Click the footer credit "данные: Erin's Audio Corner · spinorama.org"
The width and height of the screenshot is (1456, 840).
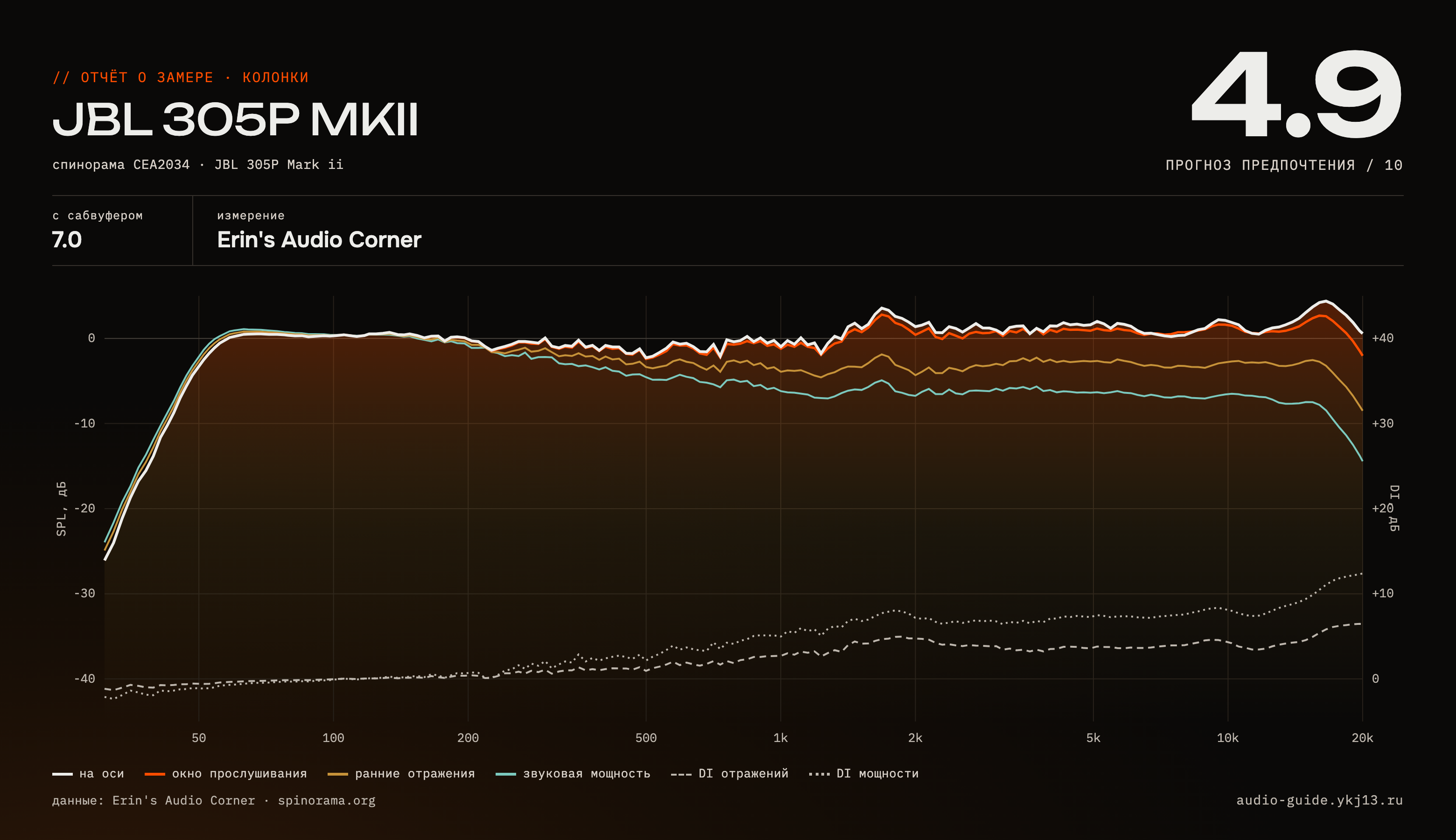click(214, 801)
